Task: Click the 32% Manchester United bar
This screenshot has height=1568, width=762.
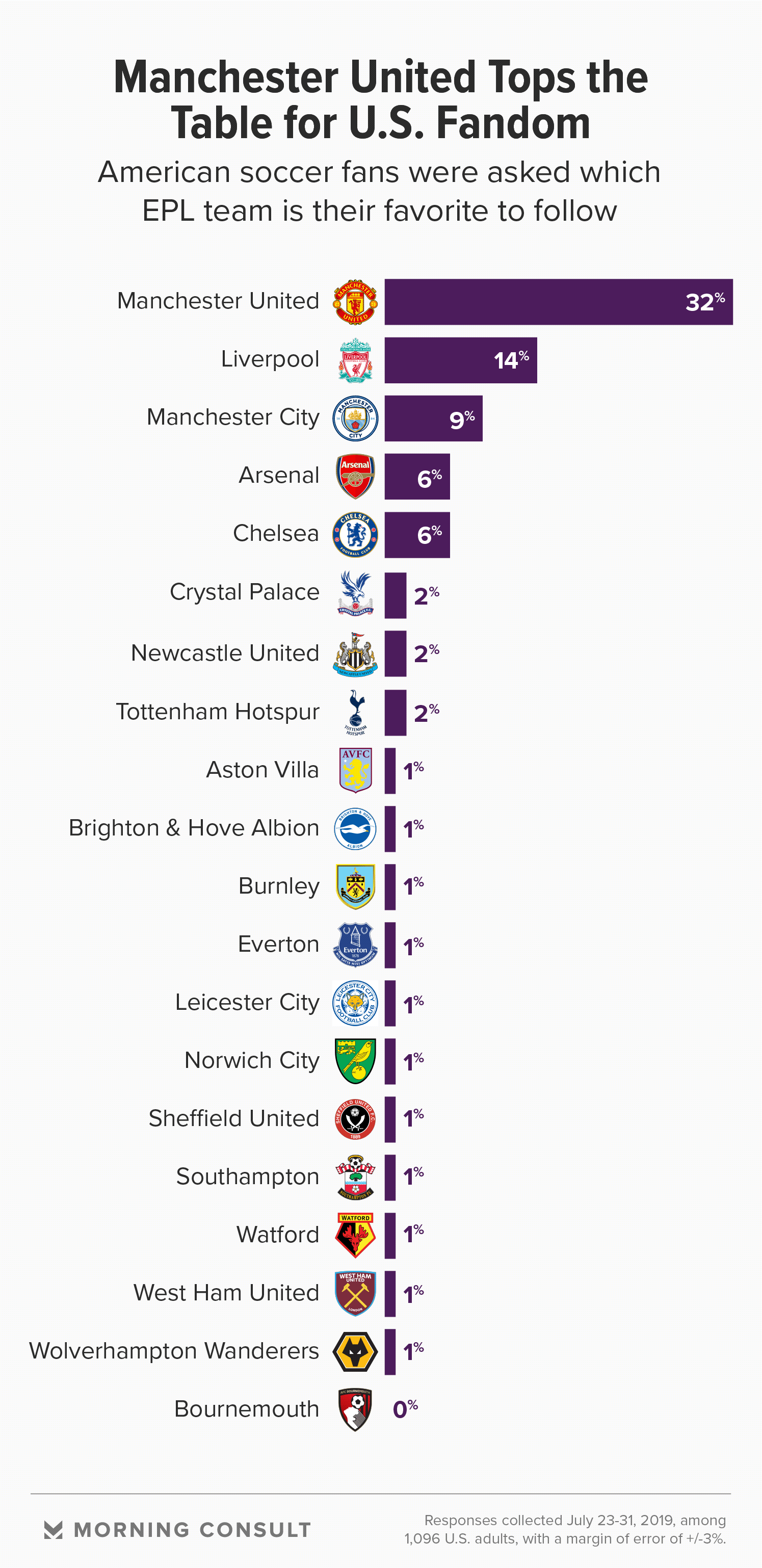Action: [558, 302]
